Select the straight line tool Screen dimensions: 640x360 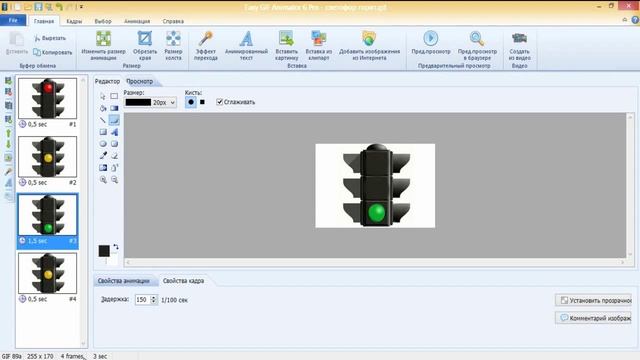(x=103, y=120)
